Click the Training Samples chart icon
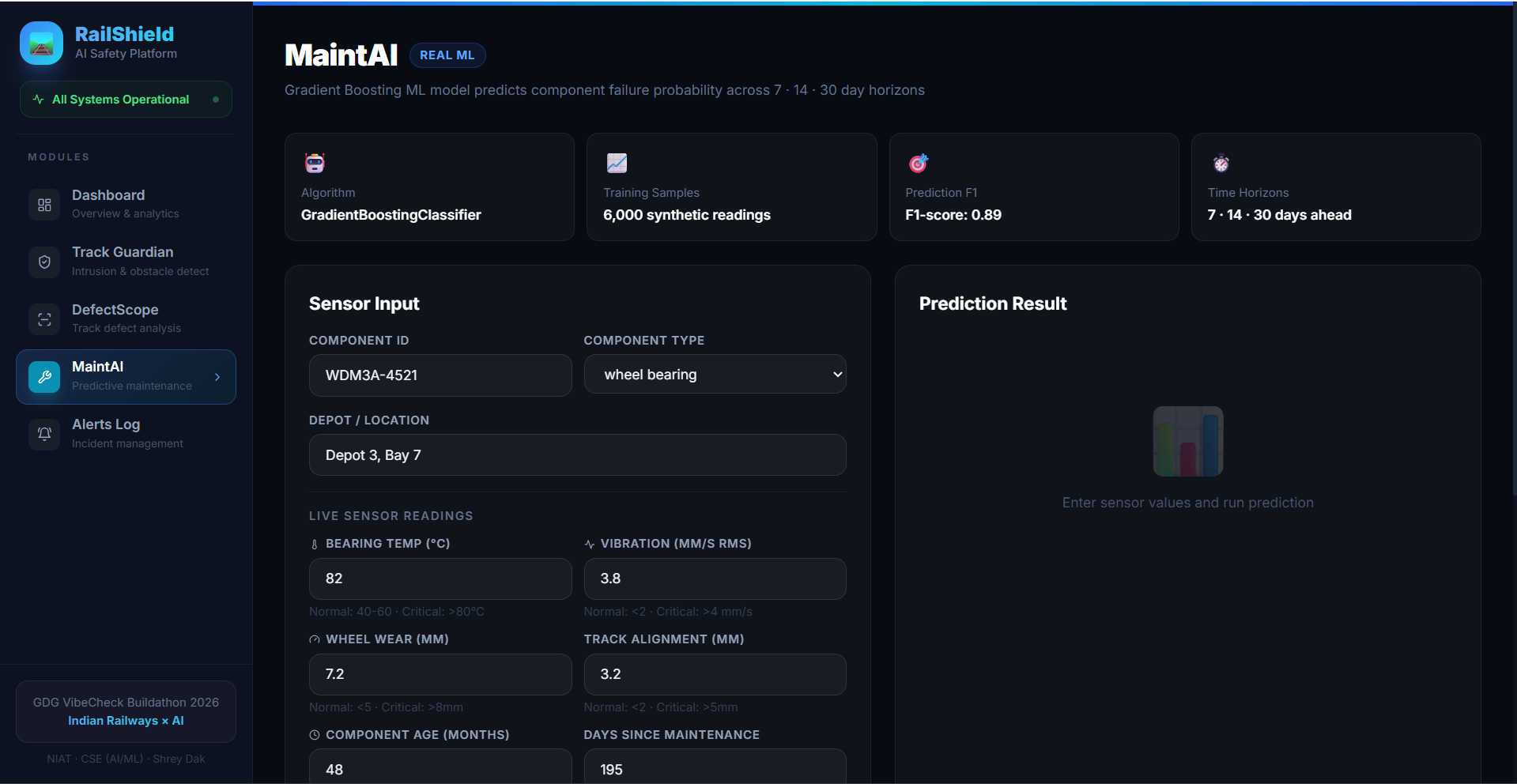Image resolution: width=1517 pixels, height=784 pixels. point(617,164)
